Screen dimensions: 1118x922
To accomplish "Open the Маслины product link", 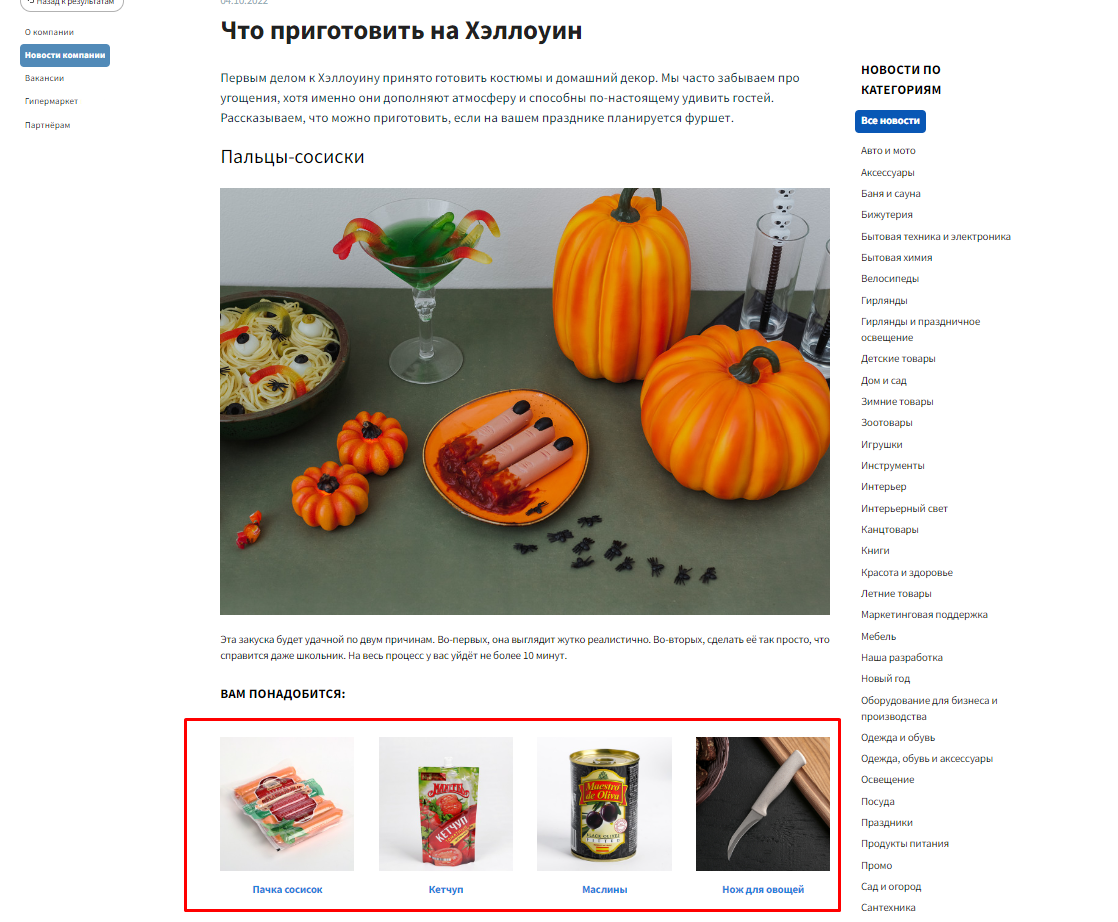I will 605,889.
